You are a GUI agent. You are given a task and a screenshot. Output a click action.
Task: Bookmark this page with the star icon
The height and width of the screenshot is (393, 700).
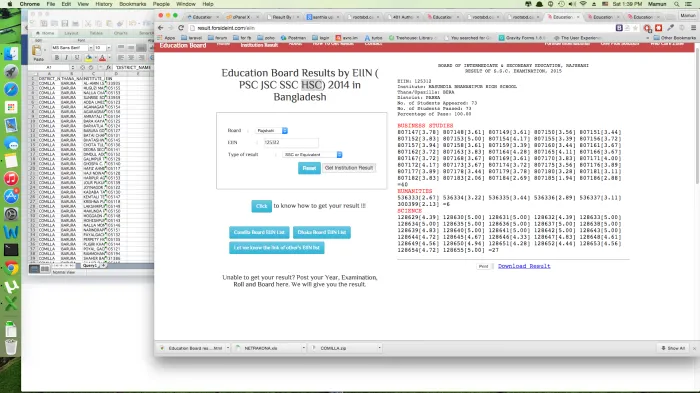tap(636, 28)
